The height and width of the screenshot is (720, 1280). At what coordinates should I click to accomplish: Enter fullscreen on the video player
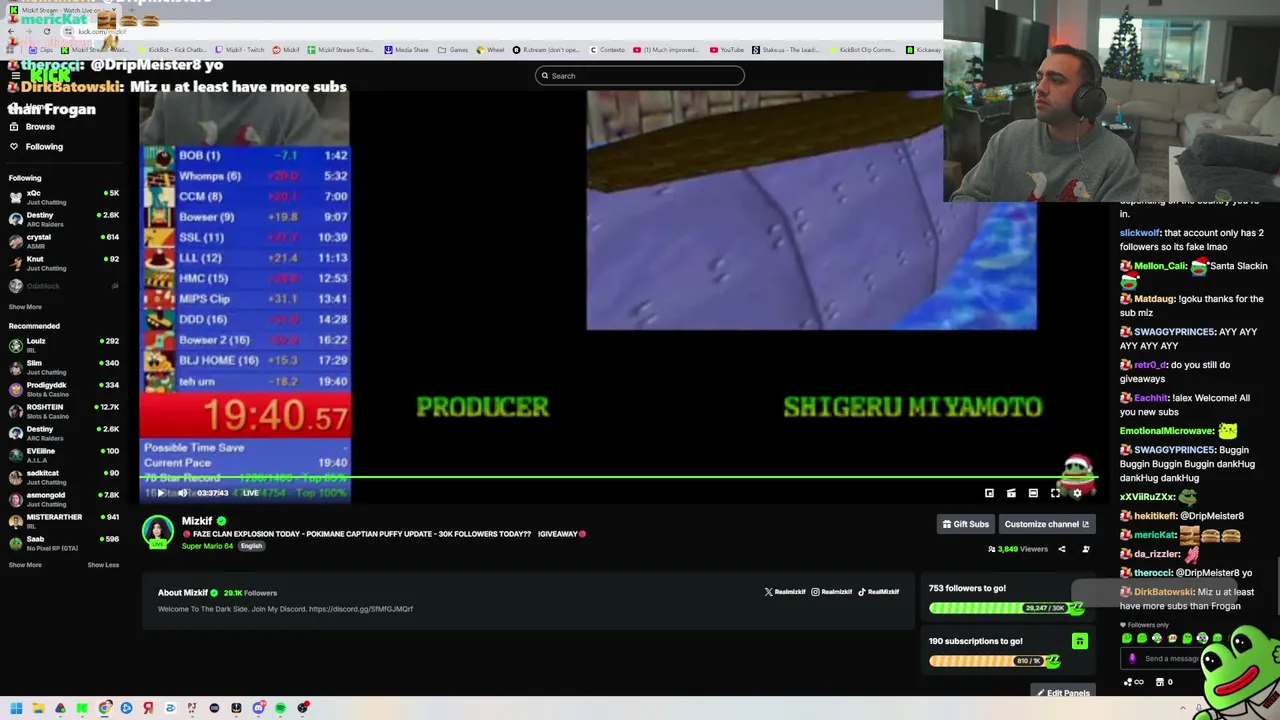coord(1055,493)
